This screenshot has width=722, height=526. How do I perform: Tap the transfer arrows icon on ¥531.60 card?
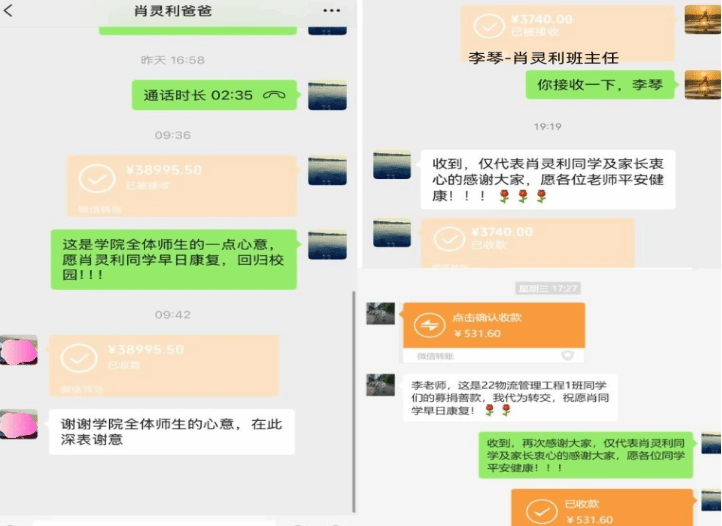click(x=429, y=325)
